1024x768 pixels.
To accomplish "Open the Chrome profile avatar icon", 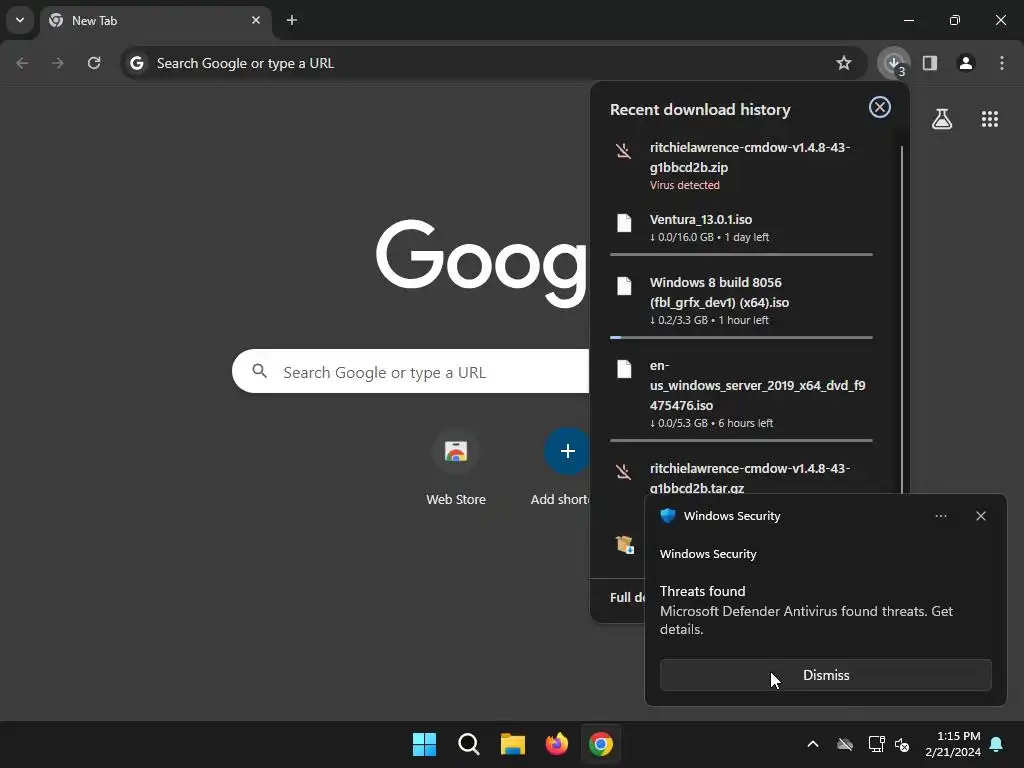I will (x=966, y=63).
